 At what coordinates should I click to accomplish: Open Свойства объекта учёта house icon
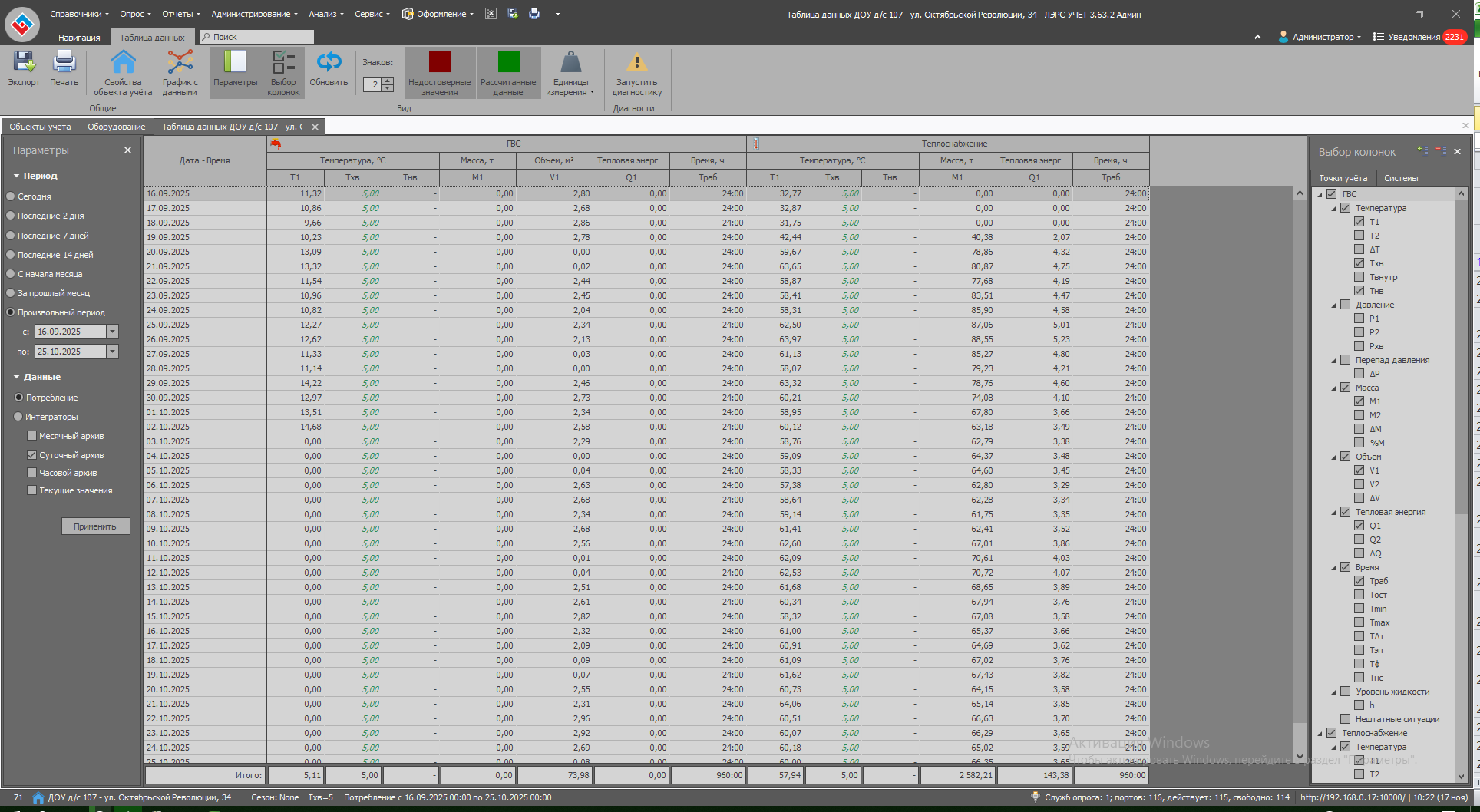123,63
